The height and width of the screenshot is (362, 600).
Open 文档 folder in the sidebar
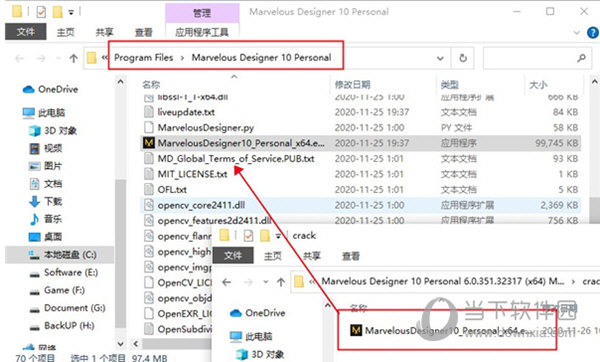pyautogui.click(x=46, y=184)
